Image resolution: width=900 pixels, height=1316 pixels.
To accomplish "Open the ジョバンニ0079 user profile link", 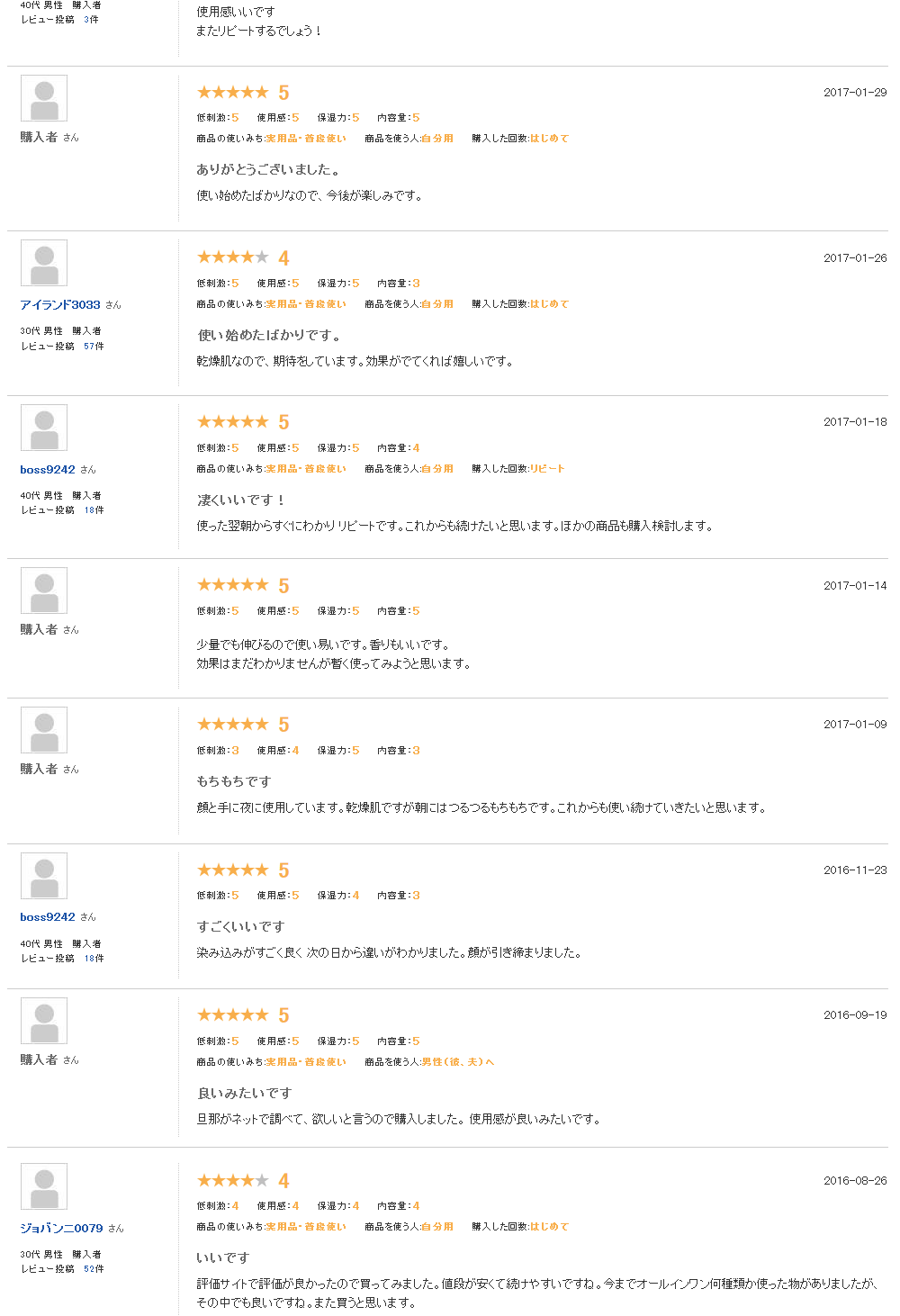I will (61, 1228).
